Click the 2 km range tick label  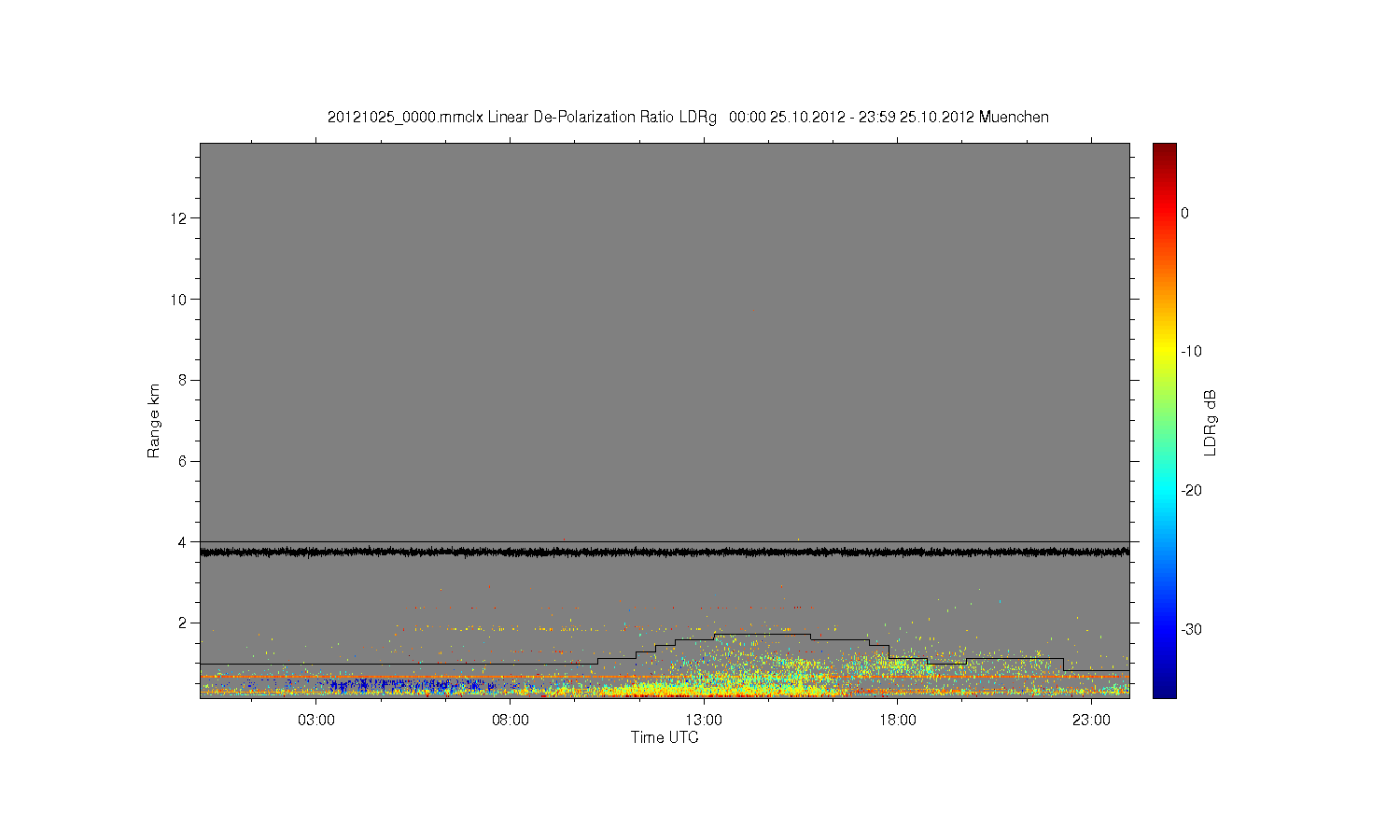point(184,623)
